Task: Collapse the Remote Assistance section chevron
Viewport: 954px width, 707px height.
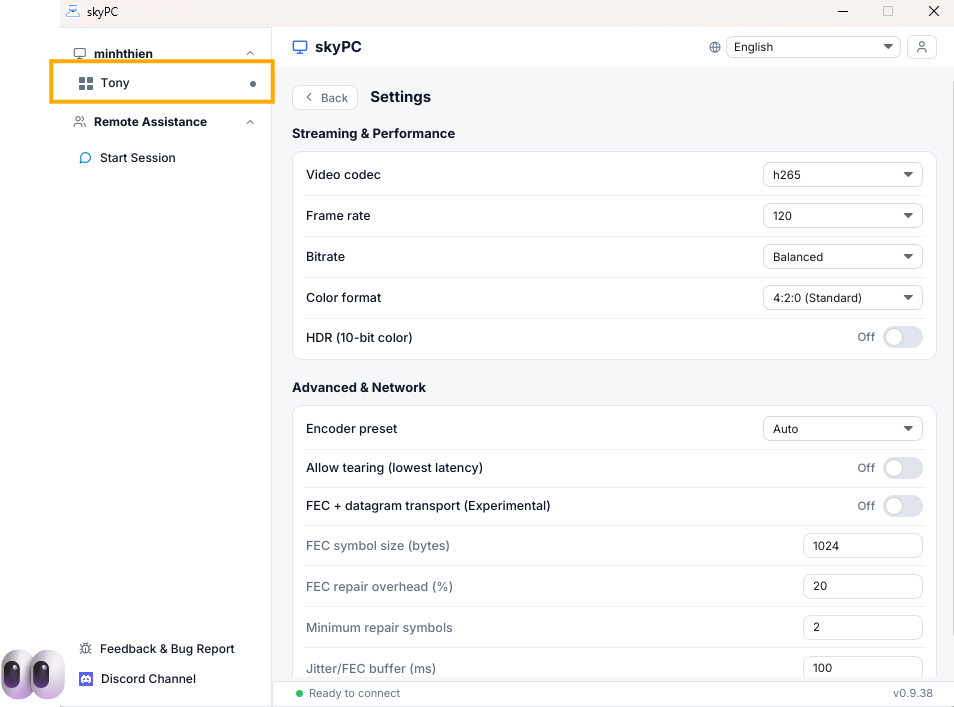Action: tap(250, 122)
